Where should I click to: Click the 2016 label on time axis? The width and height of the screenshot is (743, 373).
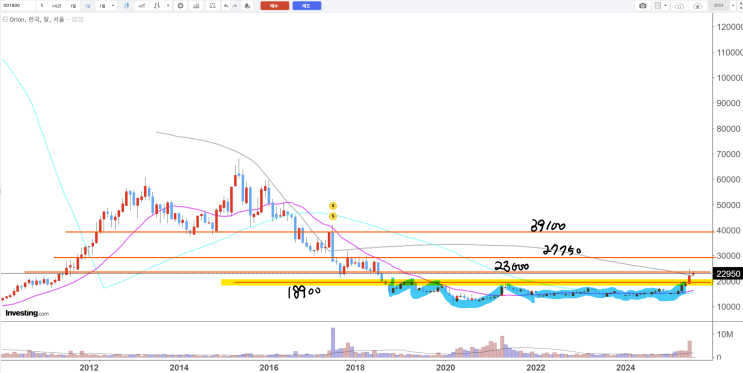pos(269,367)
